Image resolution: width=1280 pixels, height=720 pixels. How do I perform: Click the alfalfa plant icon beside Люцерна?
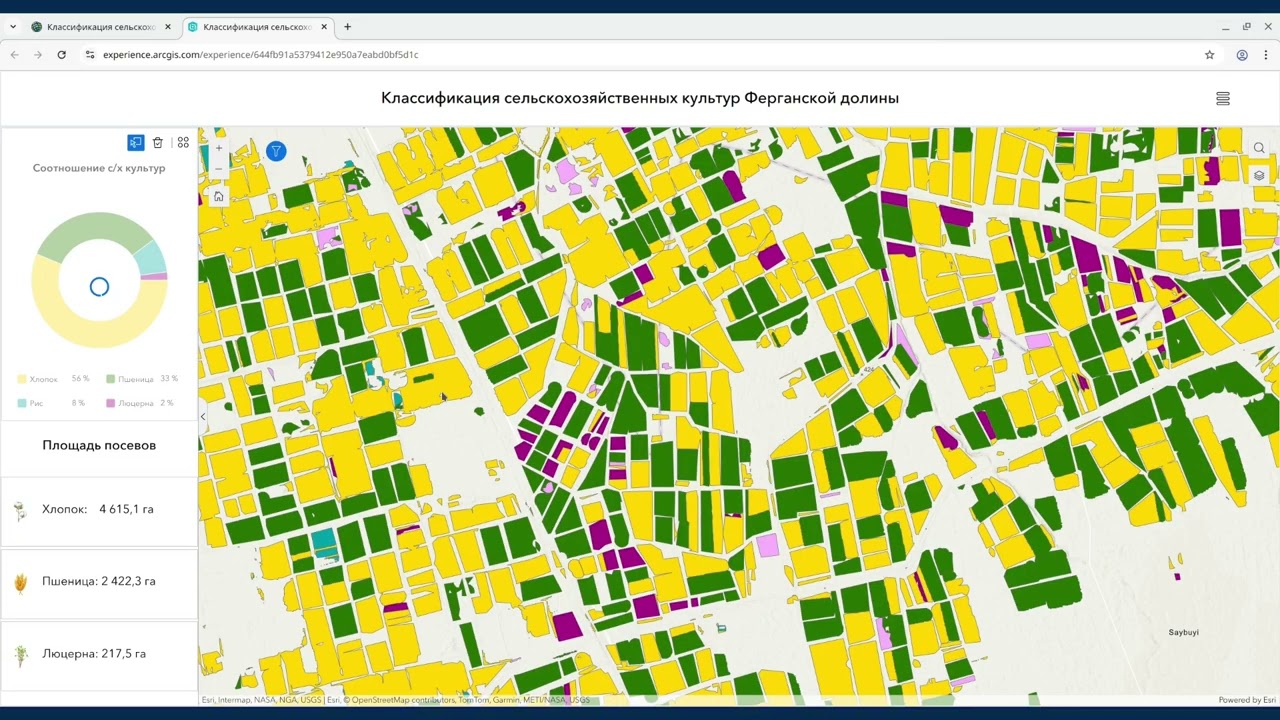(x=20, y=656)
